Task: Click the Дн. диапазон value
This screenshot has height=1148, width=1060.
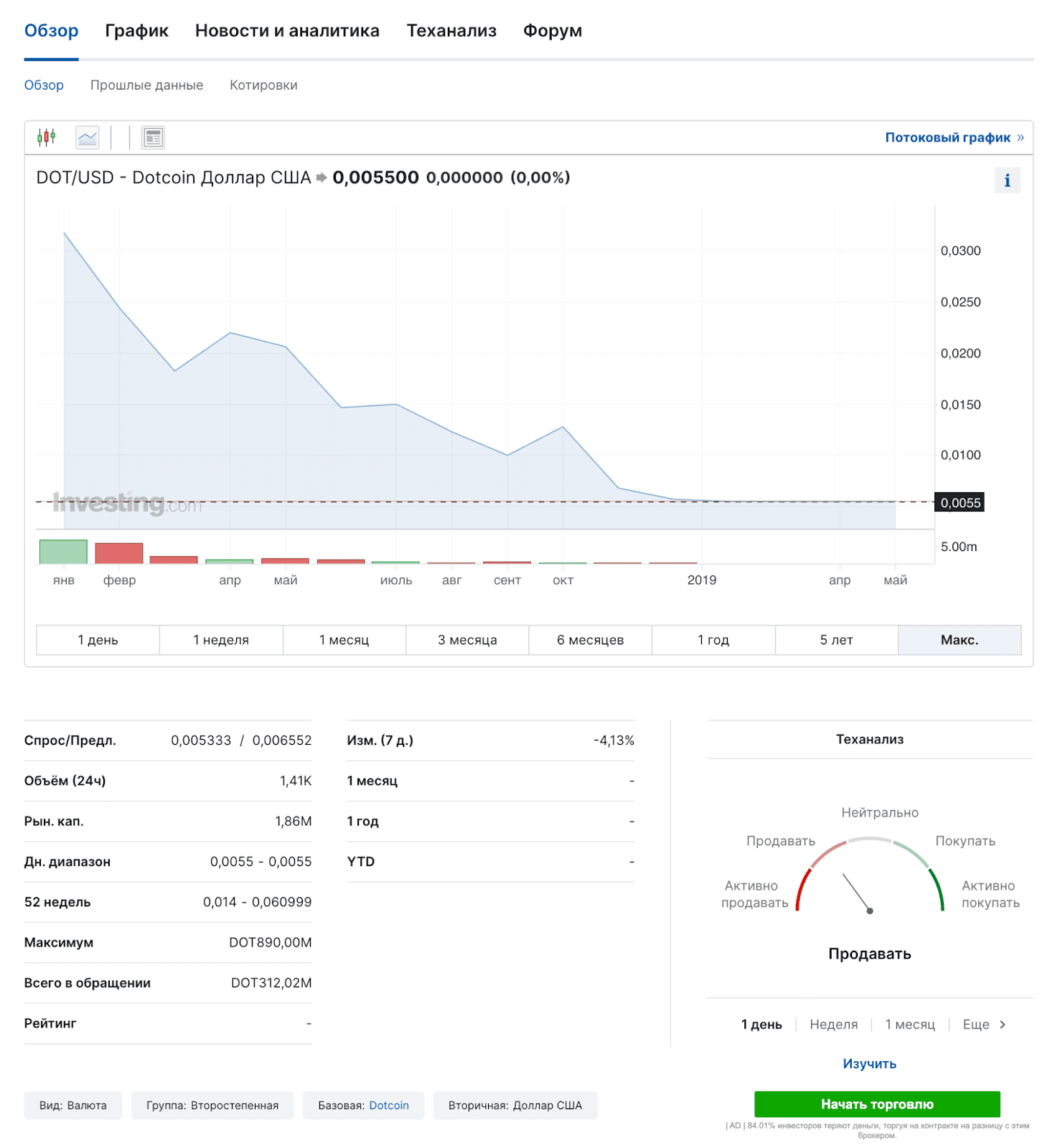Action: pos(261,862)
